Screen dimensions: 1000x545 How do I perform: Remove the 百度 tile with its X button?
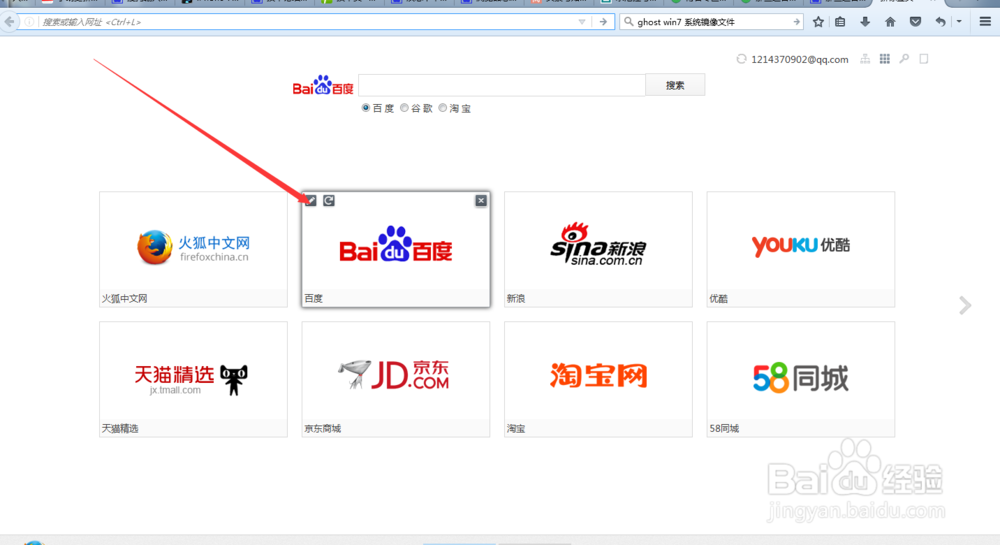(x=481, y=201)
